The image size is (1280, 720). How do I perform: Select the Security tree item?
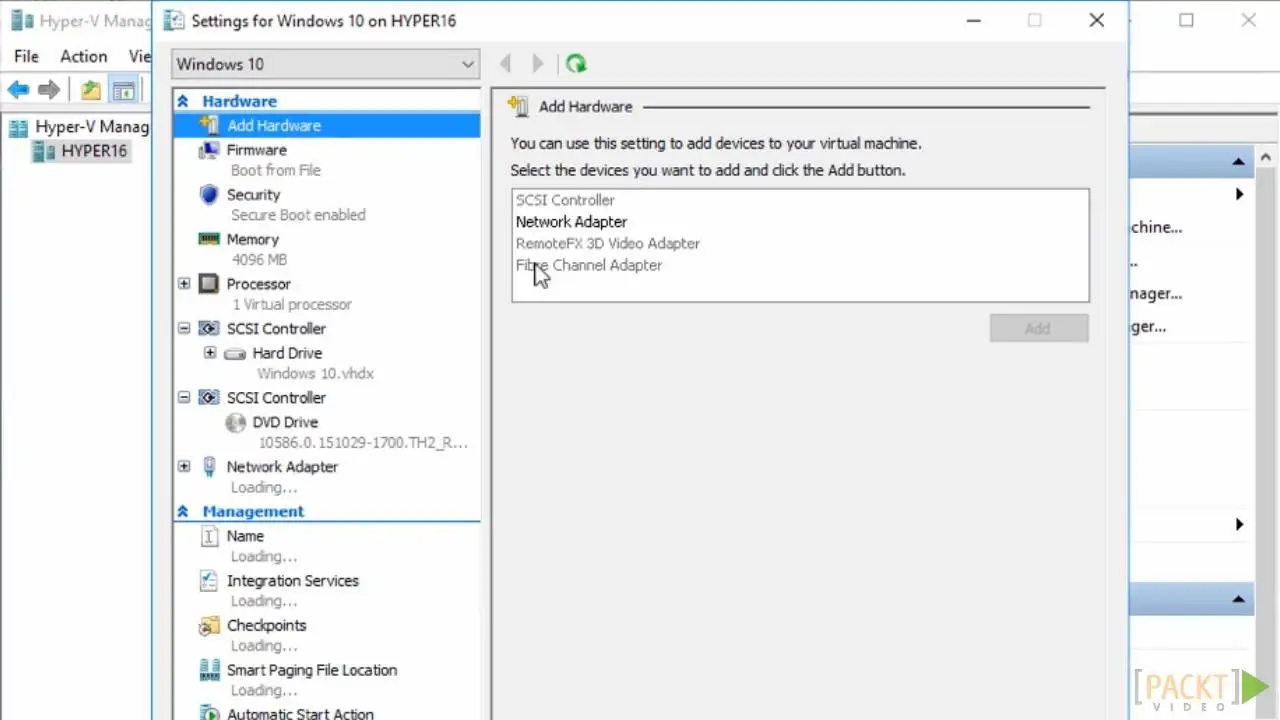point(253,195)
